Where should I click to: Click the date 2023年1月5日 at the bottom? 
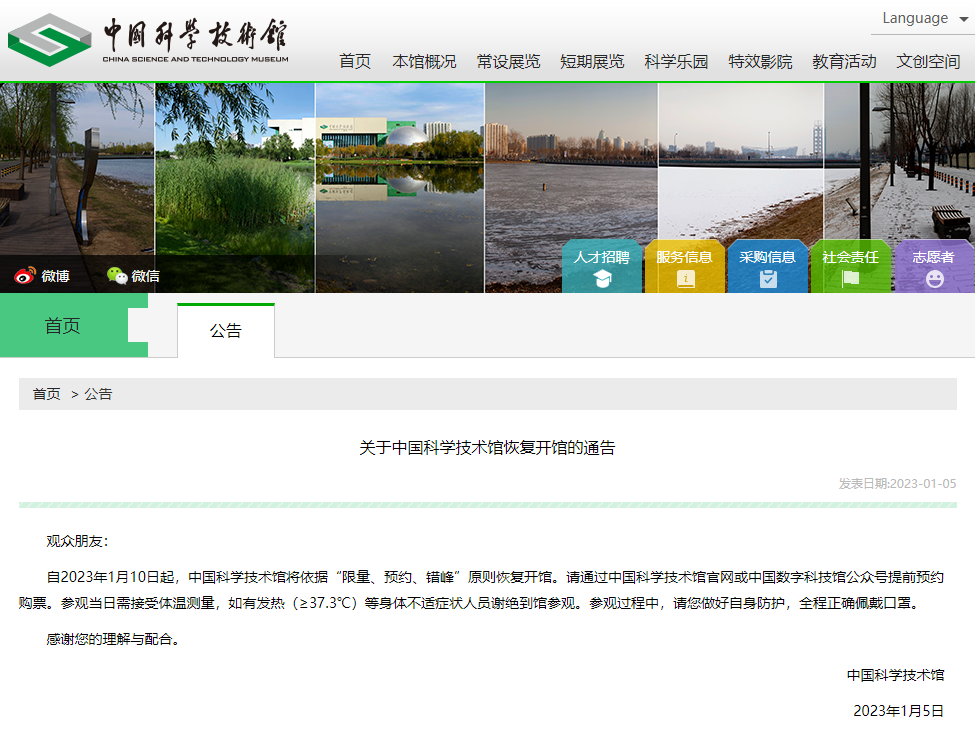899,711
